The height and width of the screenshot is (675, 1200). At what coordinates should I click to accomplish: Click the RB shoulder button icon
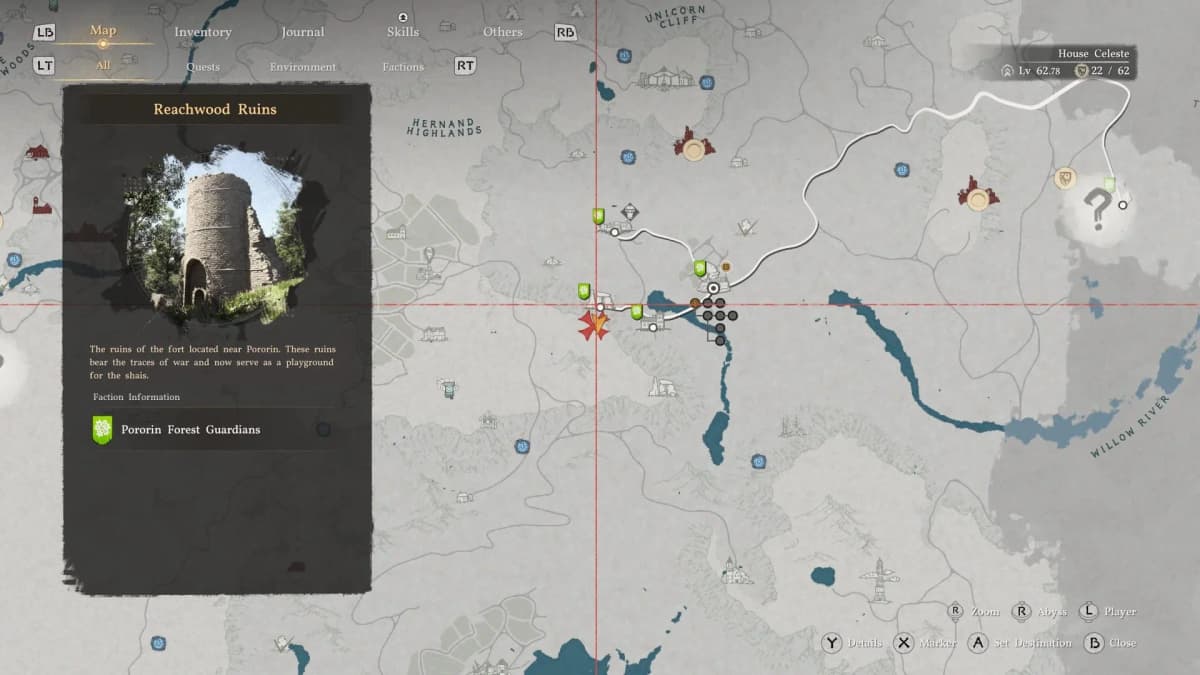click(x=565, y=32)
